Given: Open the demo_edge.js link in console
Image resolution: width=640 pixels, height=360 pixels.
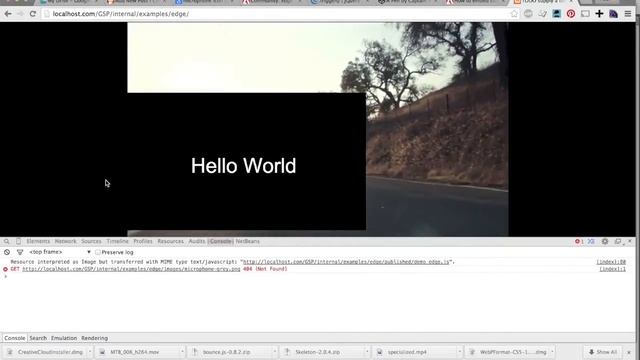Looking at the screenshot, I should [x=346, y=262].
